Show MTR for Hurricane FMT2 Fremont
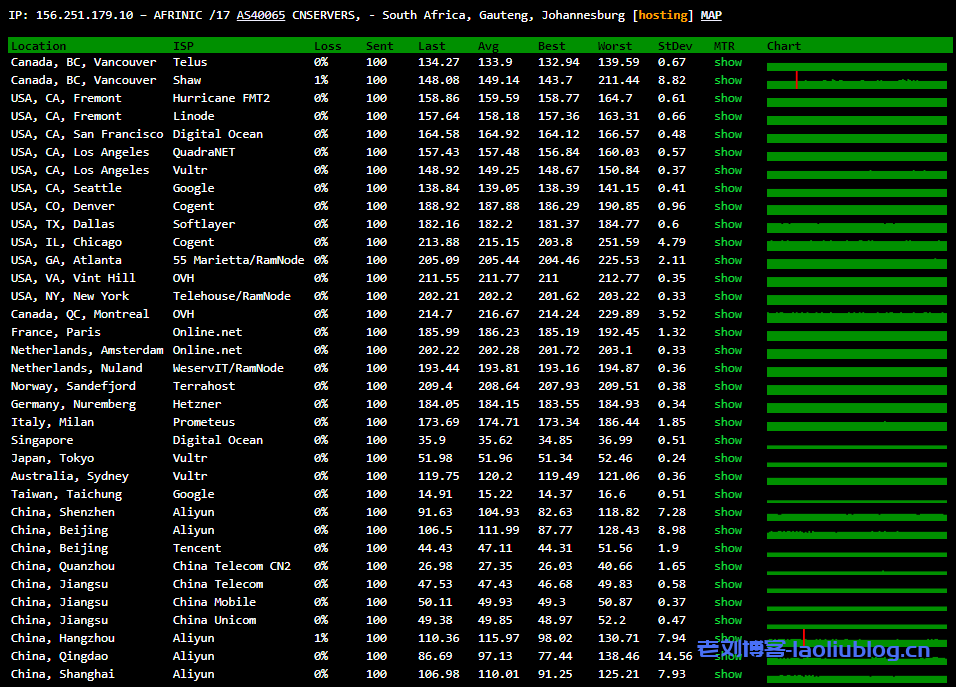The width and height of the screenshot is (956, 687). pos(728,98)
